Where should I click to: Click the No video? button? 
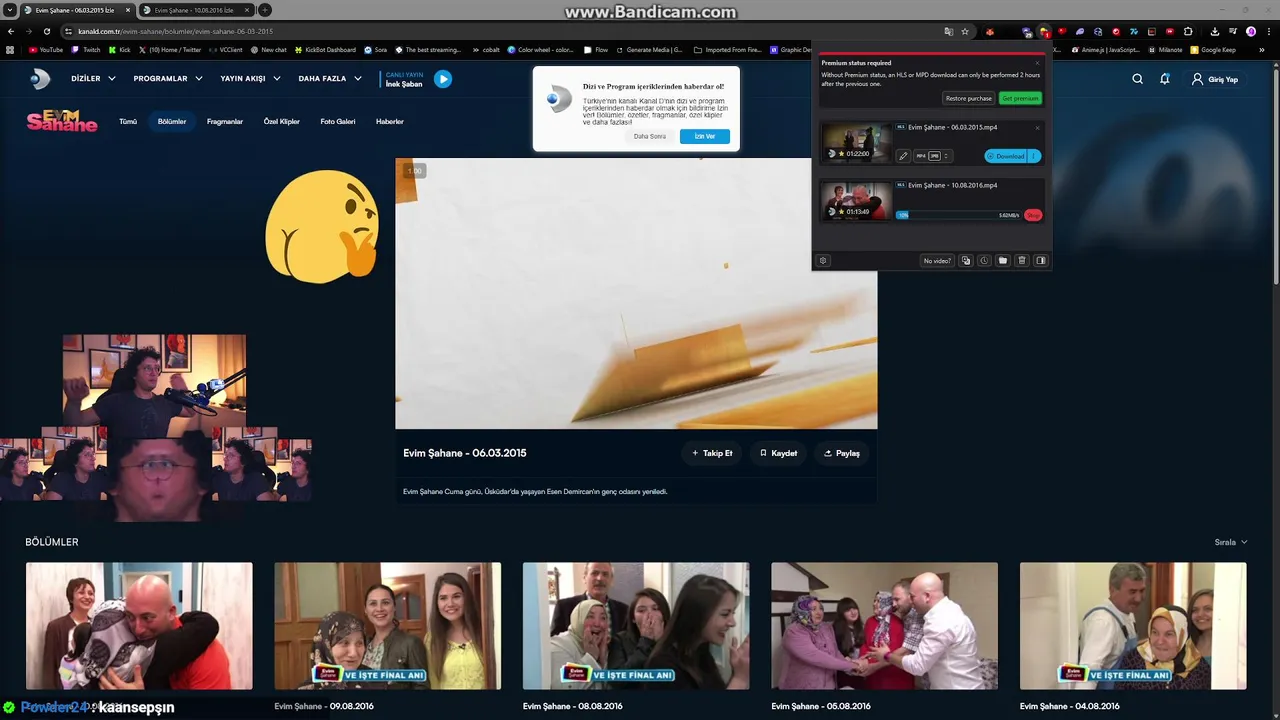937,260
